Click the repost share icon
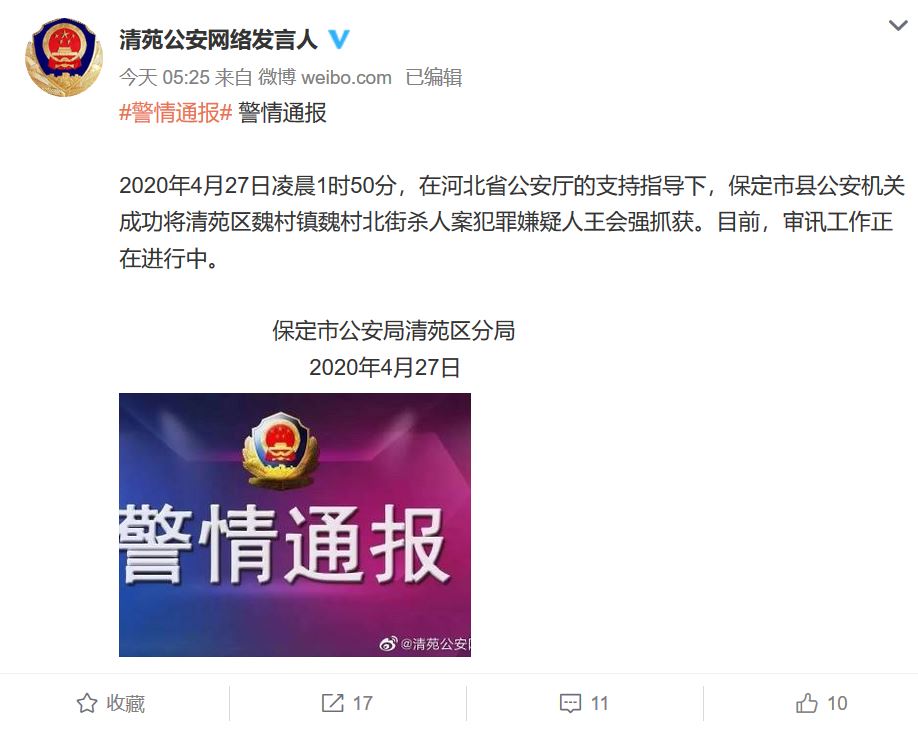This screenshot has width=918, height=734. tap(333, 703)
